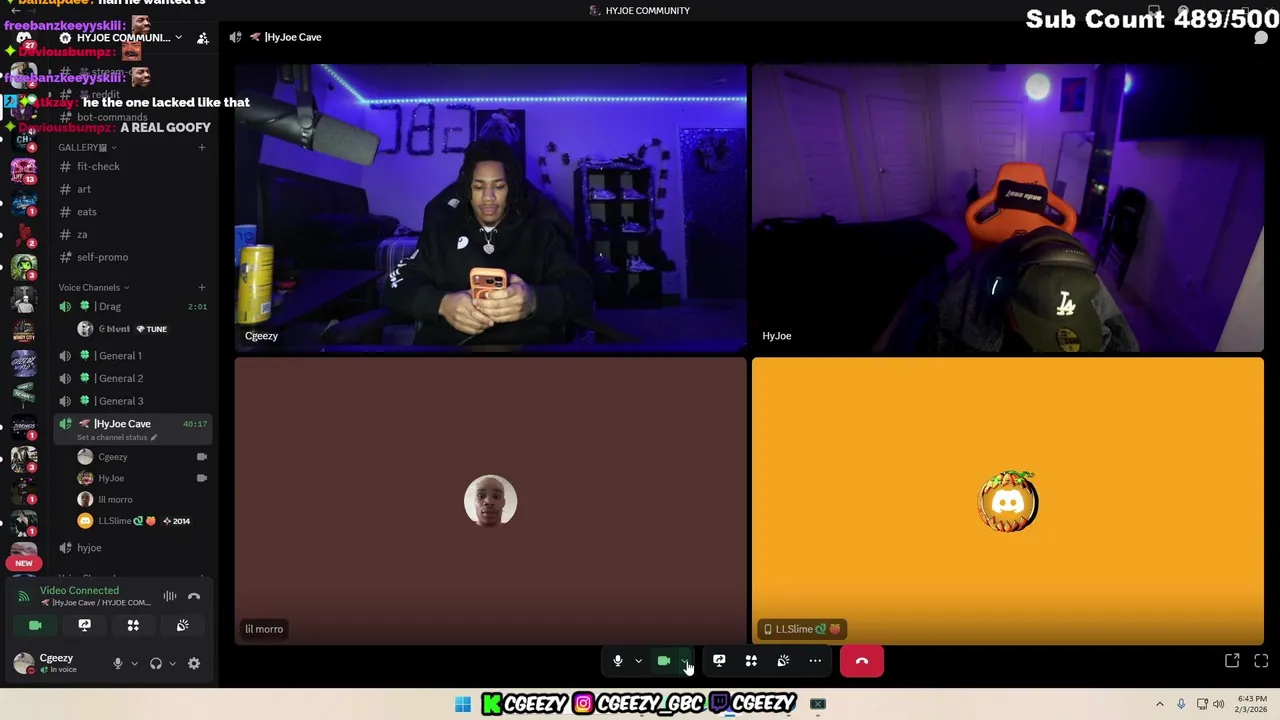Open input device options beside user panel mic
The image size is (1280, 720).
(134, 664)
